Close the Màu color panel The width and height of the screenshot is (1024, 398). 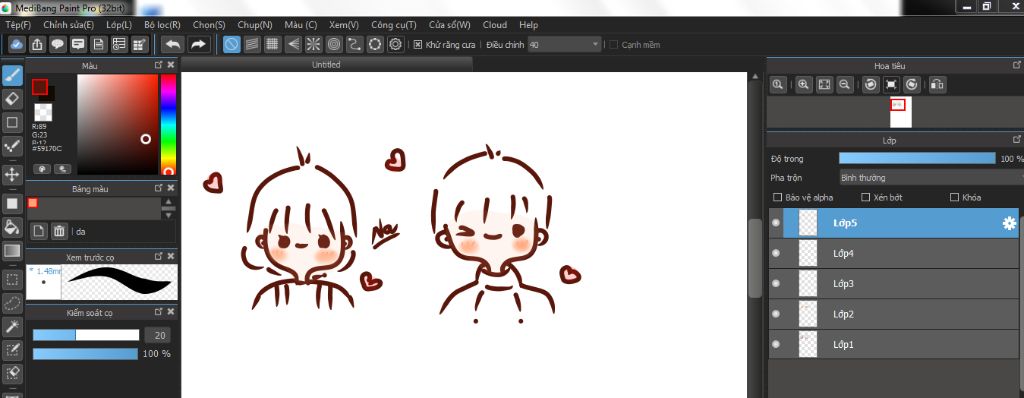(171, 65)
